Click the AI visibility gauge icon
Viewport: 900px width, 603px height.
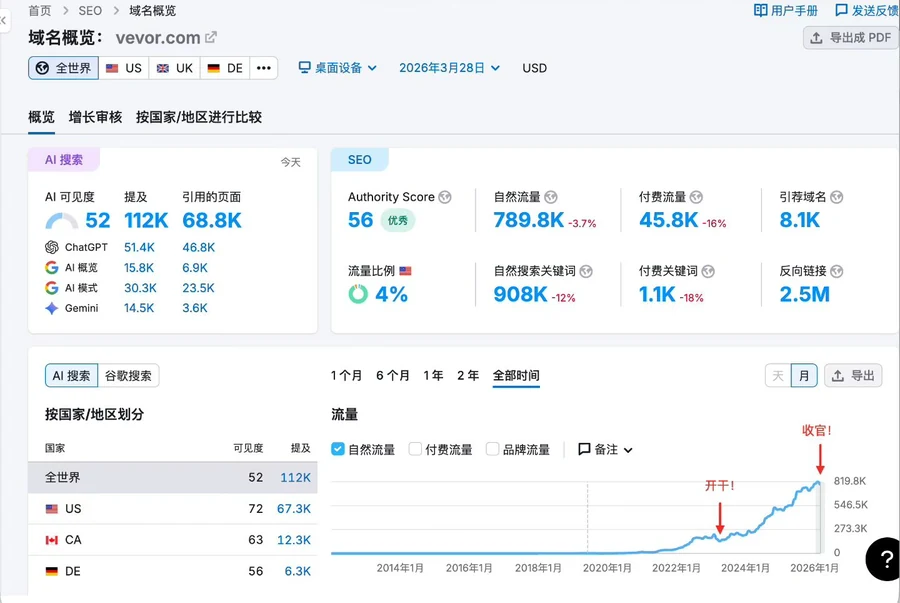pyautogui.click(x=61, y=221)
